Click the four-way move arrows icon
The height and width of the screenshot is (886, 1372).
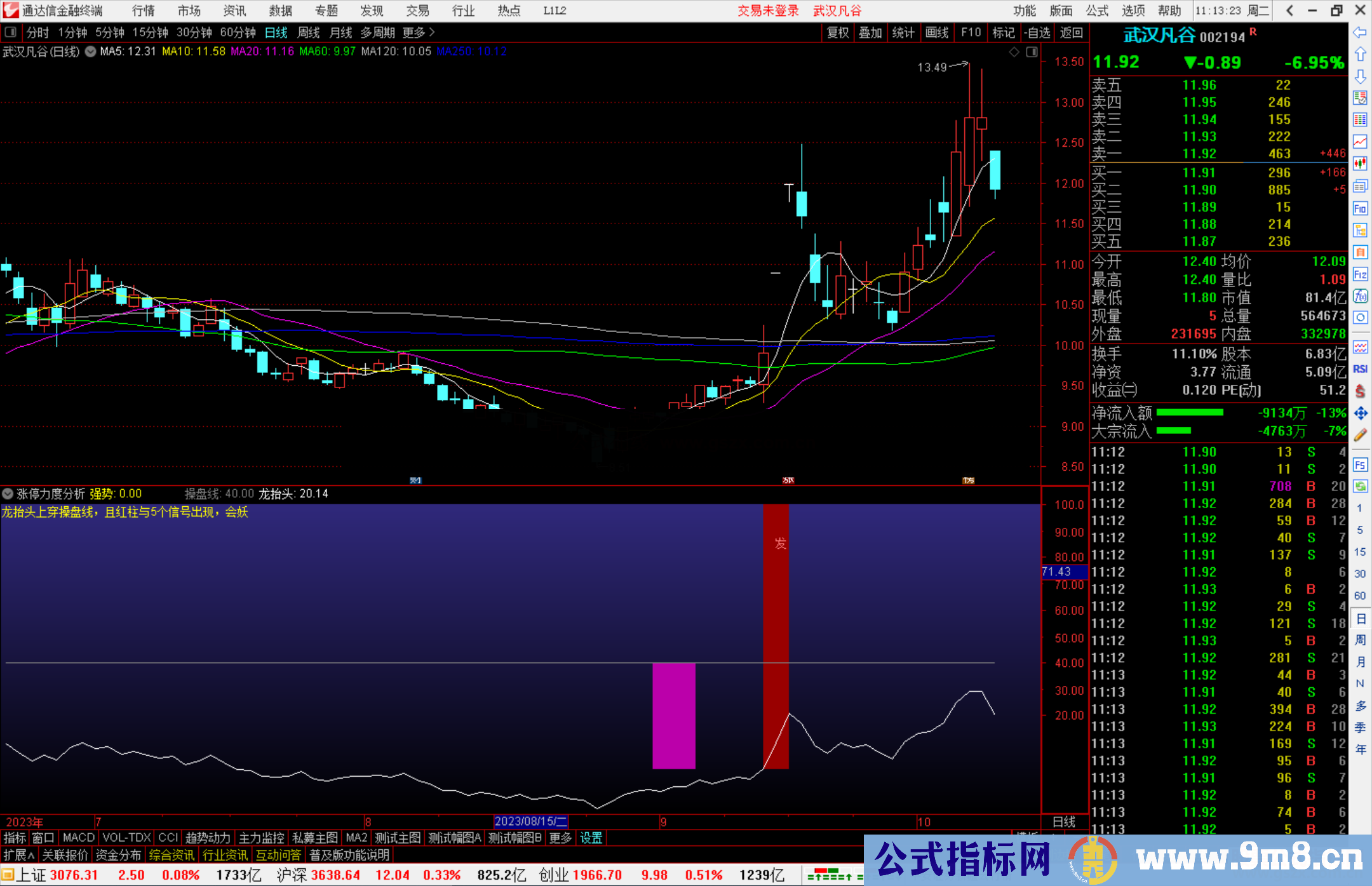[x=1360, y=413]
